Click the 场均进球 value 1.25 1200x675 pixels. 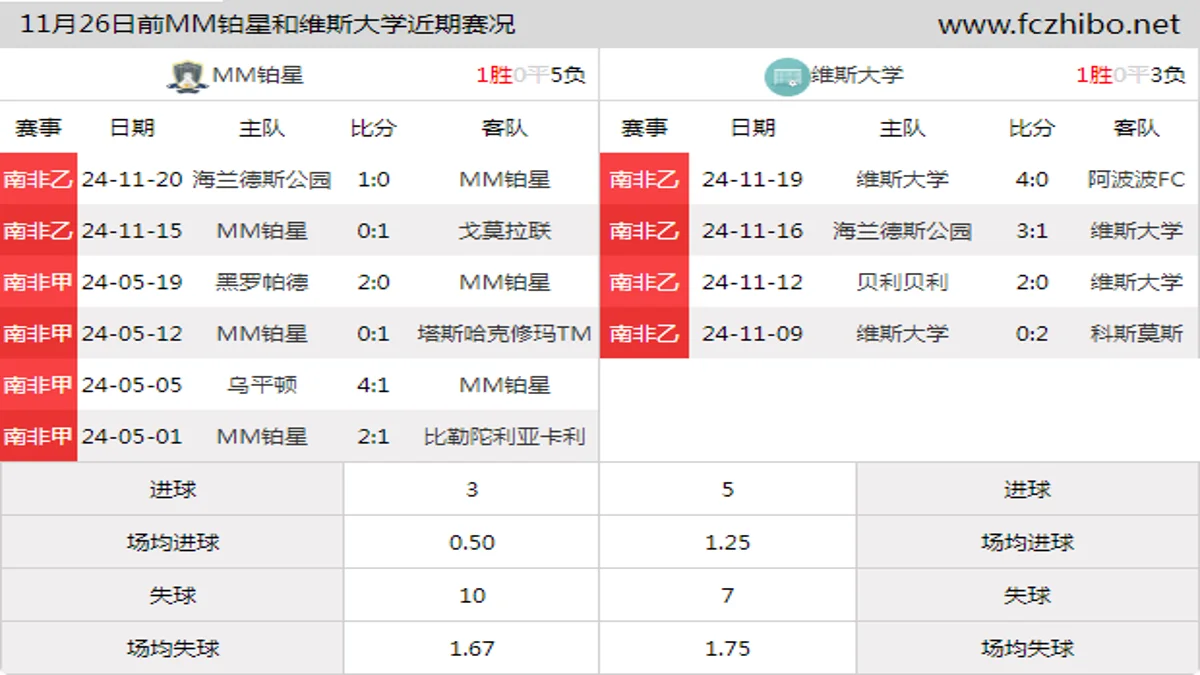coord(728,542)
